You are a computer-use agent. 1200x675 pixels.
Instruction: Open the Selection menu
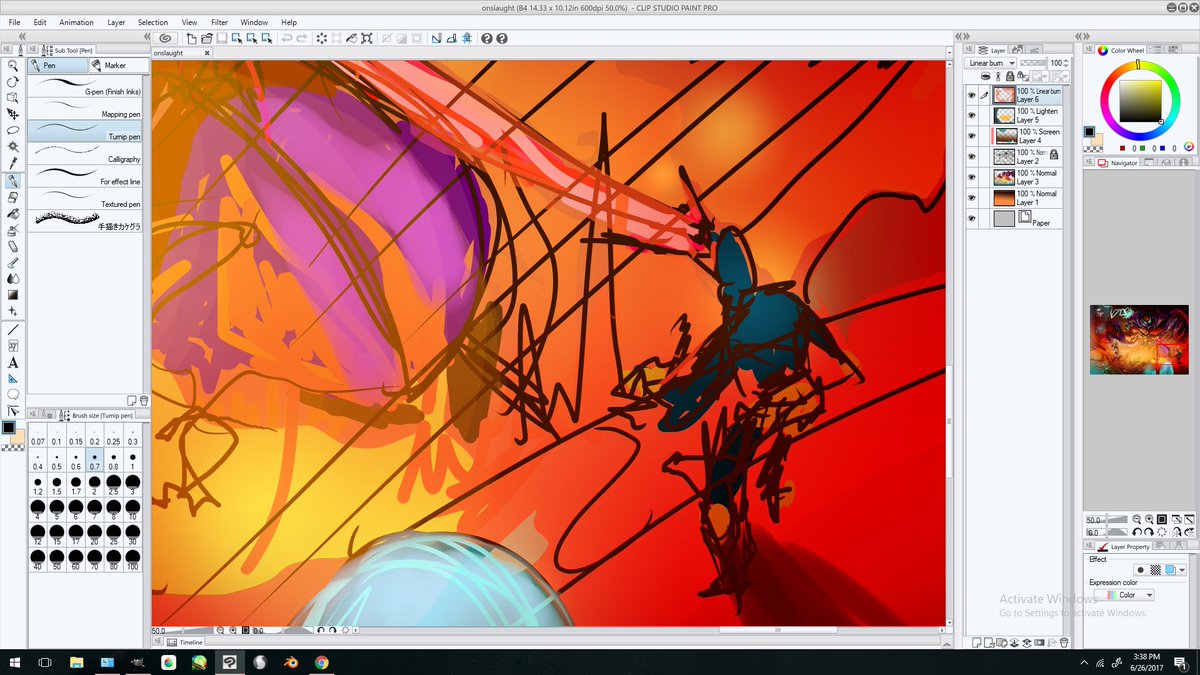point(153,21)
